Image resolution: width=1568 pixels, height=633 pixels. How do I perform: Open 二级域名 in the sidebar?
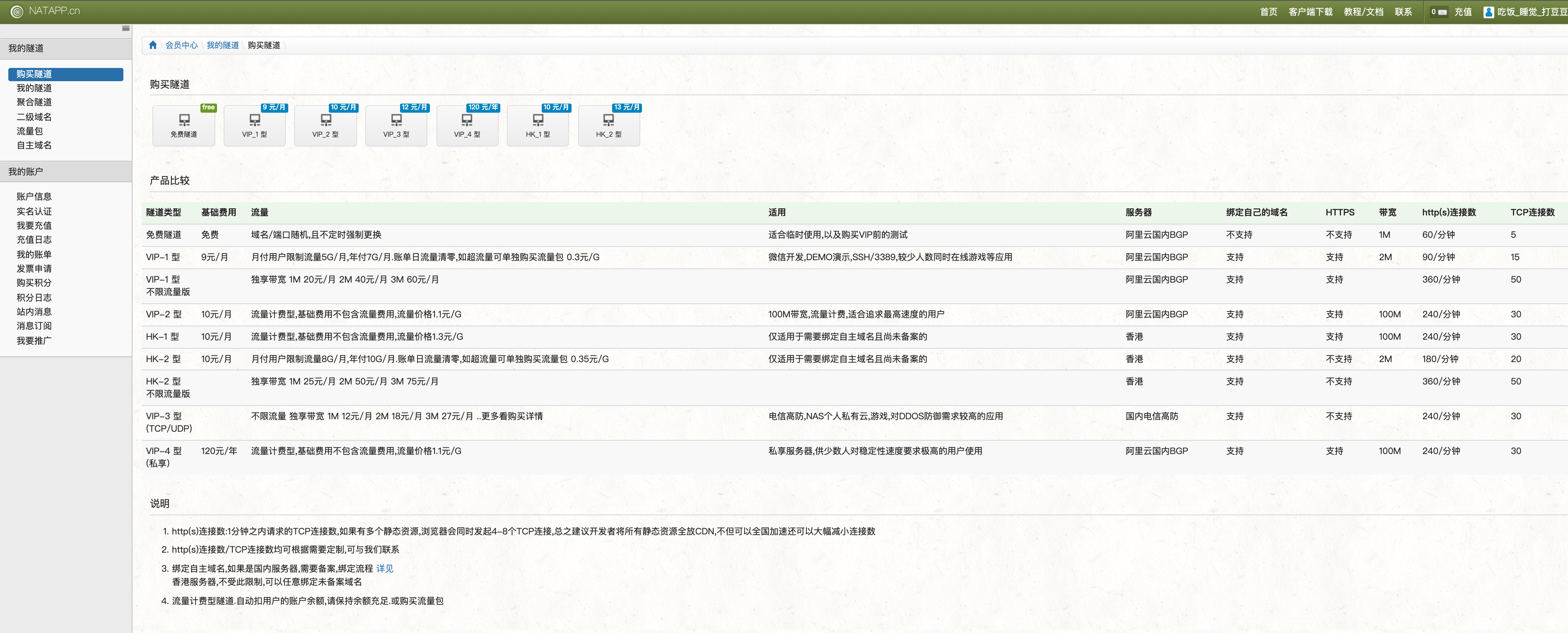[x=34, y=117]
